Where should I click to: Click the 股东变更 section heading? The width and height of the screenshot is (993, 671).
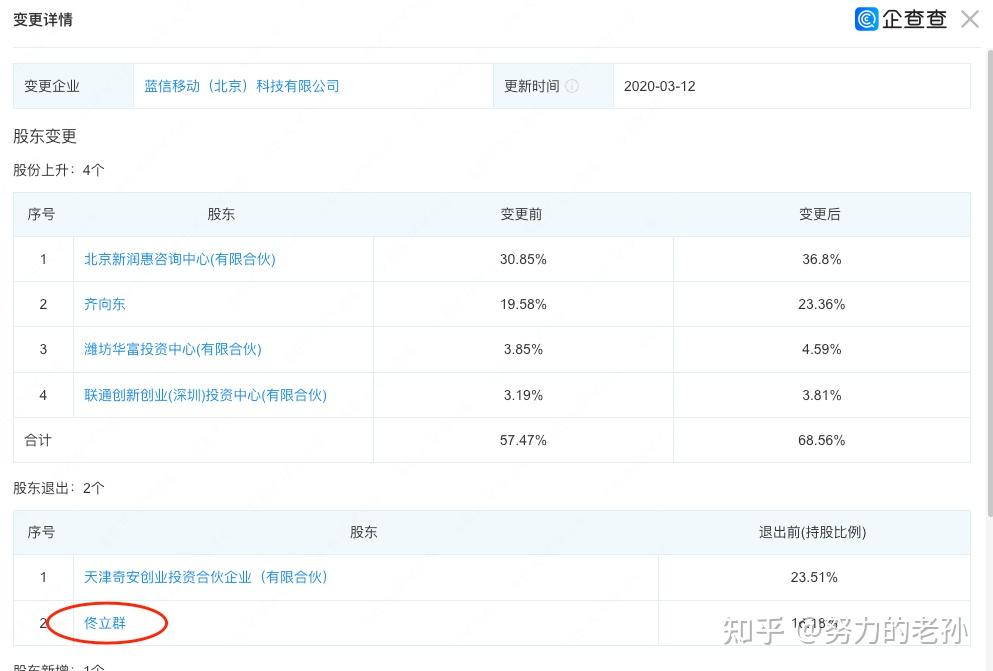click(44, 136)
